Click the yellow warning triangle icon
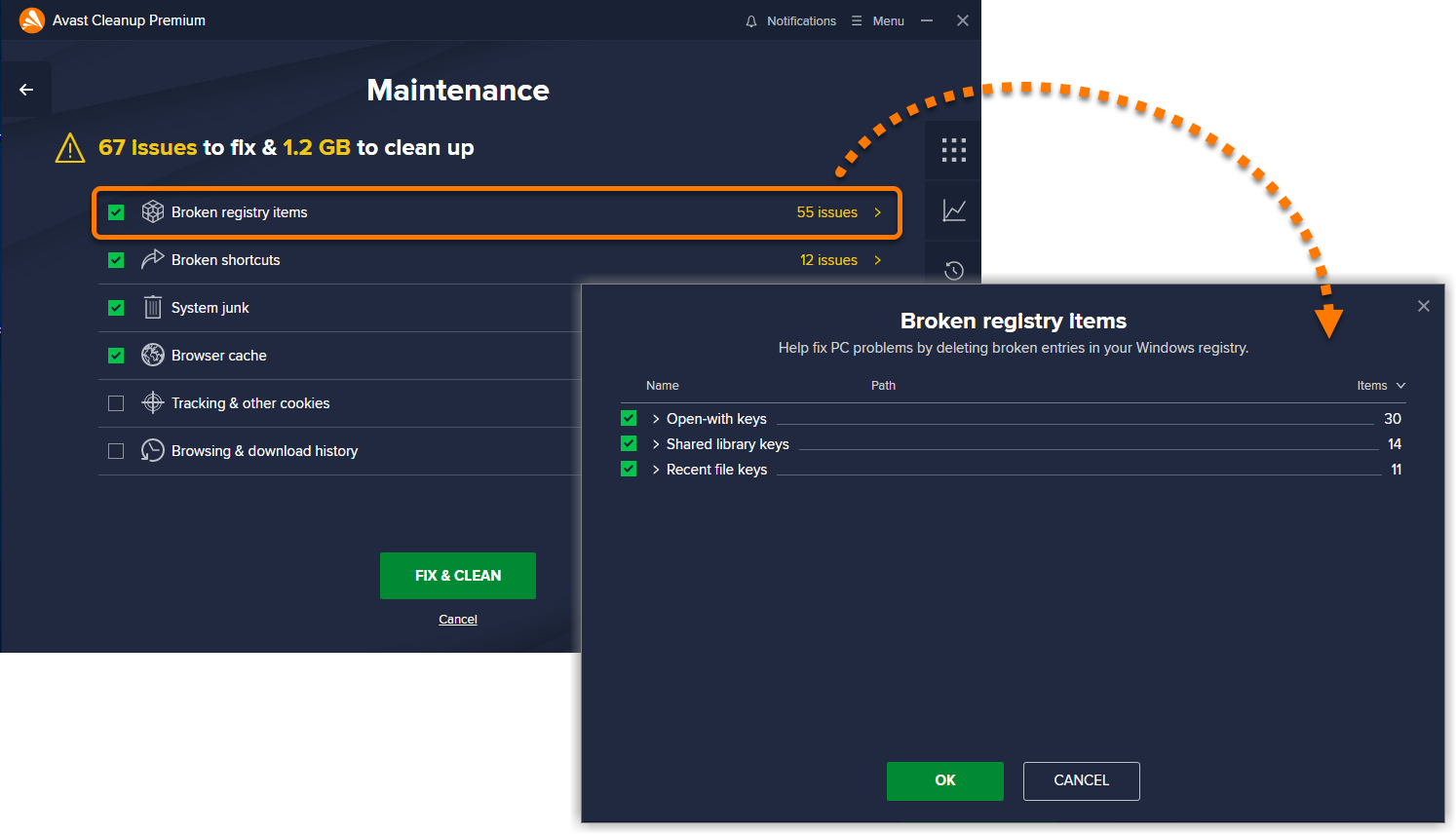The width and height of the screenshot is (1456, 834). point(70,148)
